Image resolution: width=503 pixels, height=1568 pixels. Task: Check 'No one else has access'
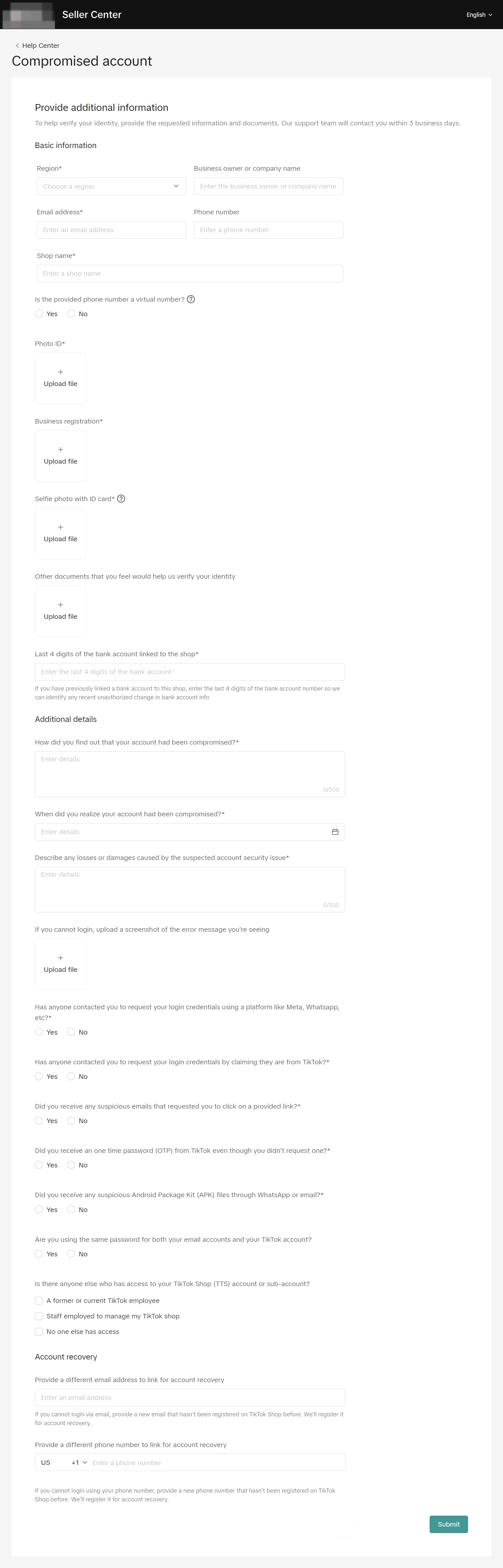click(39, 1332)
